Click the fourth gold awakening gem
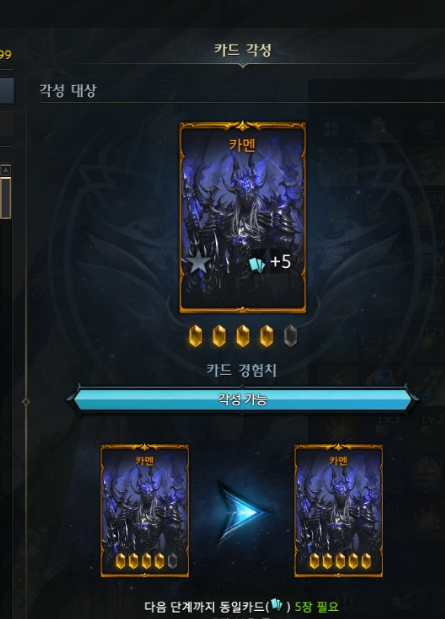 tap(267, 336)
